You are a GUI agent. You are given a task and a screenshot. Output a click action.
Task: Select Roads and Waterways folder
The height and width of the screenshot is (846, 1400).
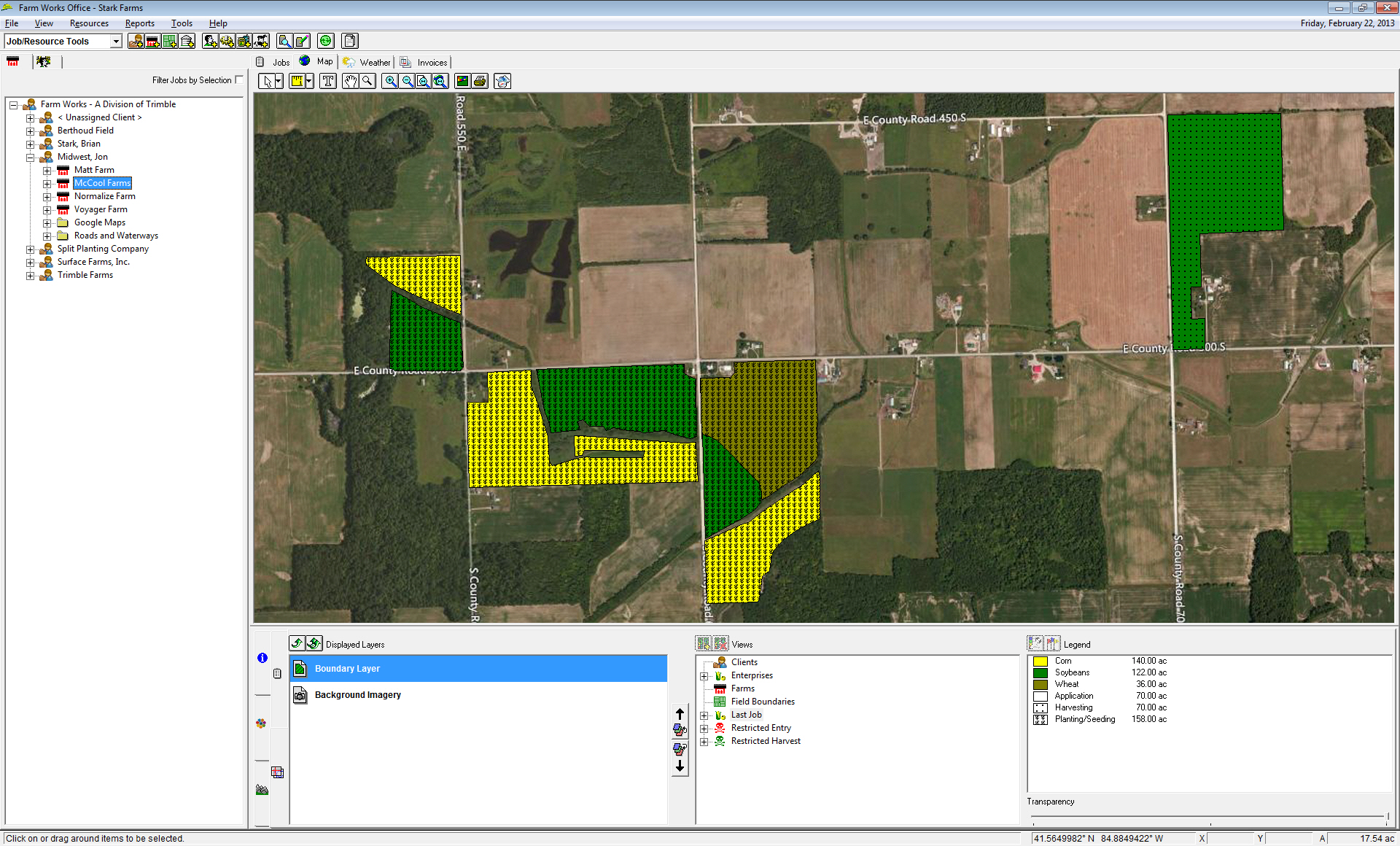pos(116,236)
